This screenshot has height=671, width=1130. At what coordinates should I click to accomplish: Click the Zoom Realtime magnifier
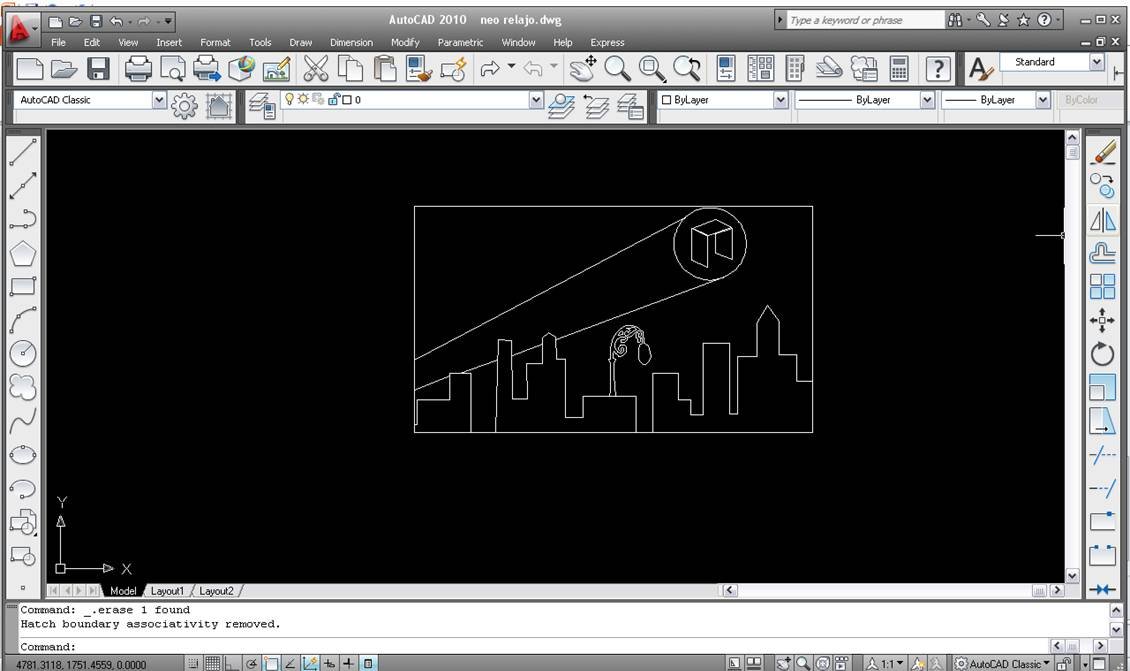point(618,68)
